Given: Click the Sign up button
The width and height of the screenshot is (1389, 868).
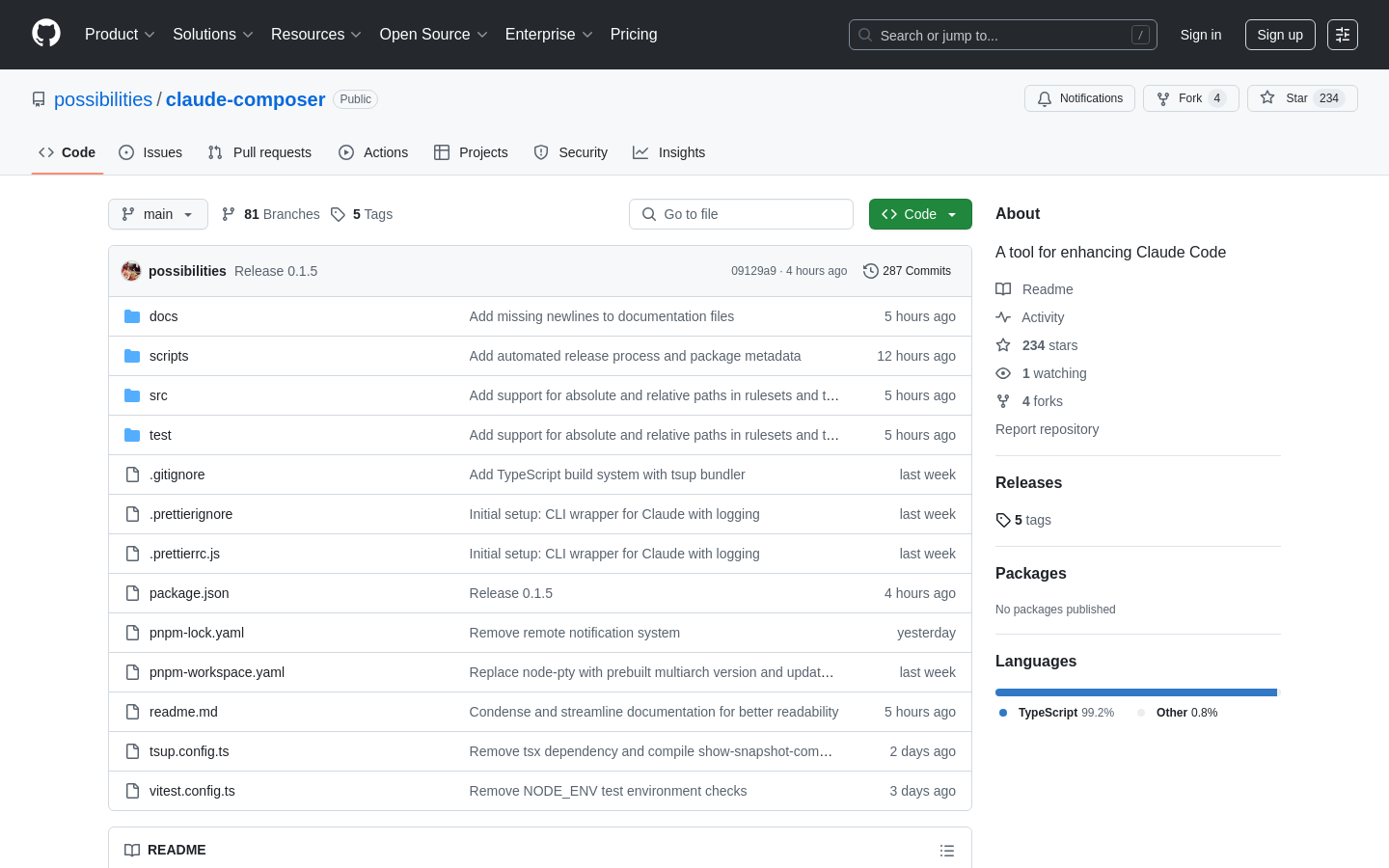Looking at the screenshot, I should [x=1280, y=35].
